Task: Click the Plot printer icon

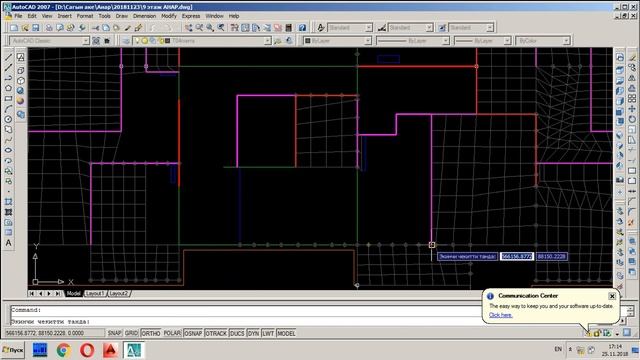Action: click(49, 28)
